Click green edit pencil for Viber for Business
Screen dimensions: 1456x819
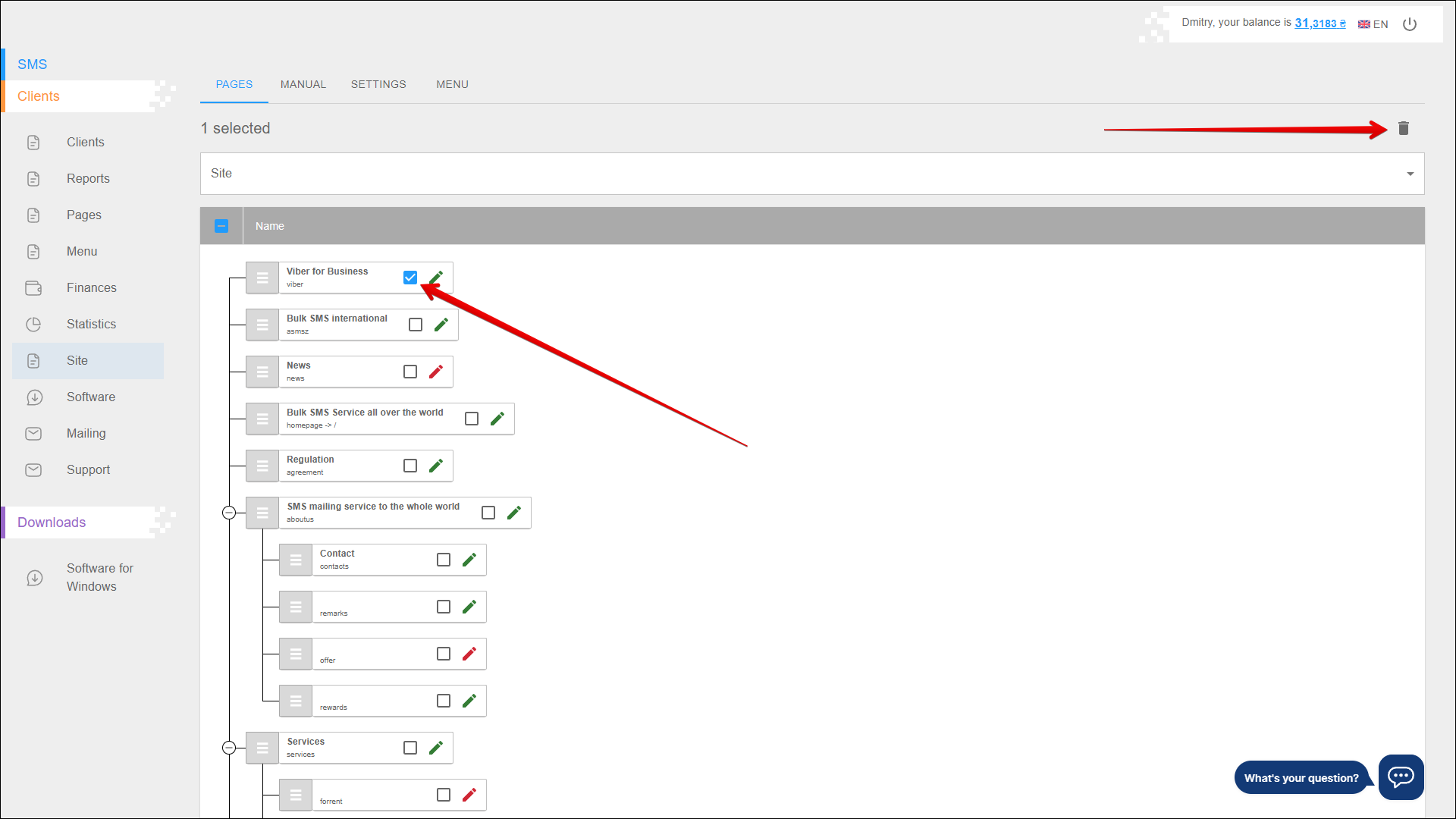click(x=437, y=278)
